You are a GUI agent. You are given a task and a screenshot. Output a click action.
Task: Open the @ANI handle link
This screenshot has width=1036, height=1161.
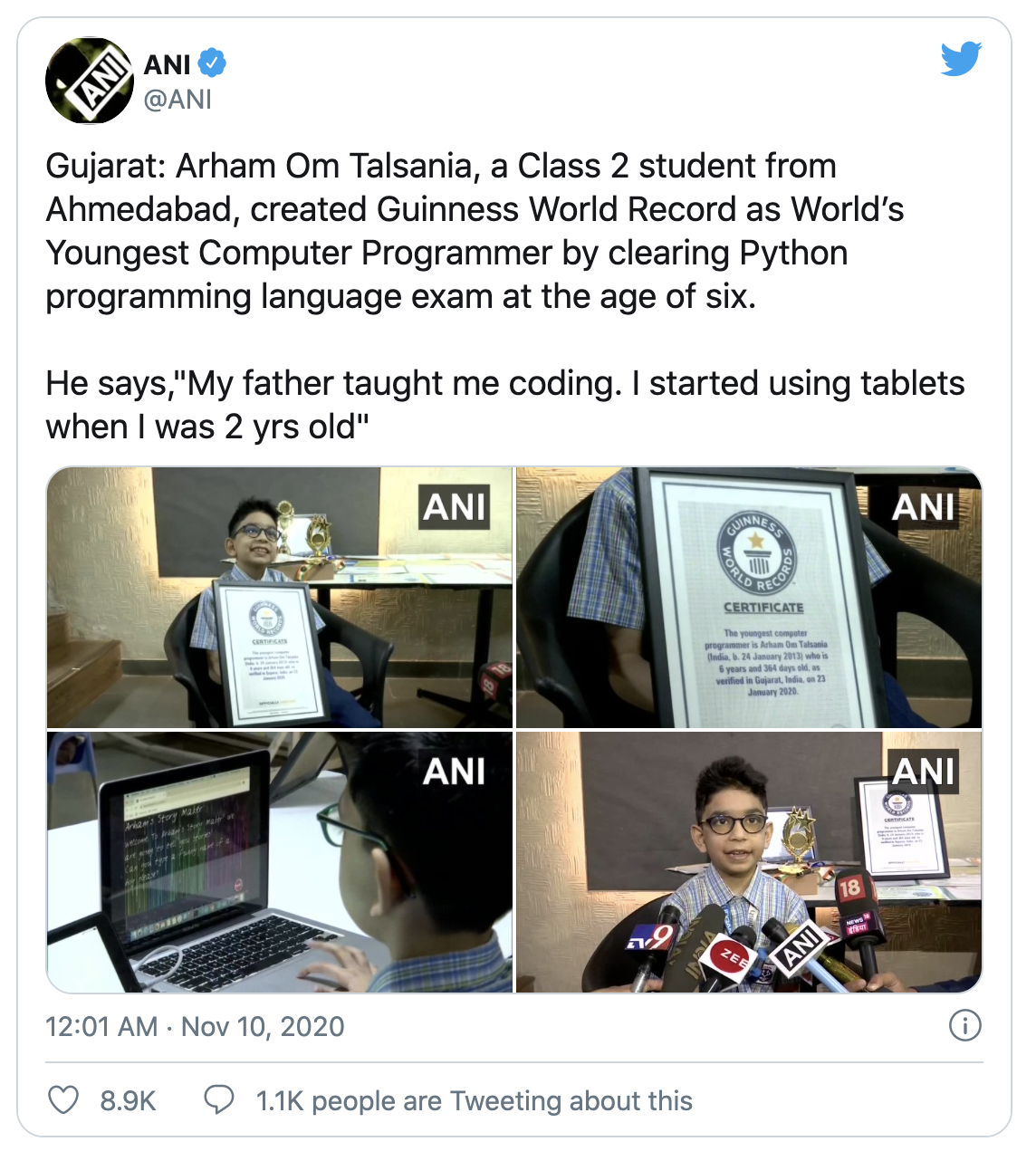(177, 99)
